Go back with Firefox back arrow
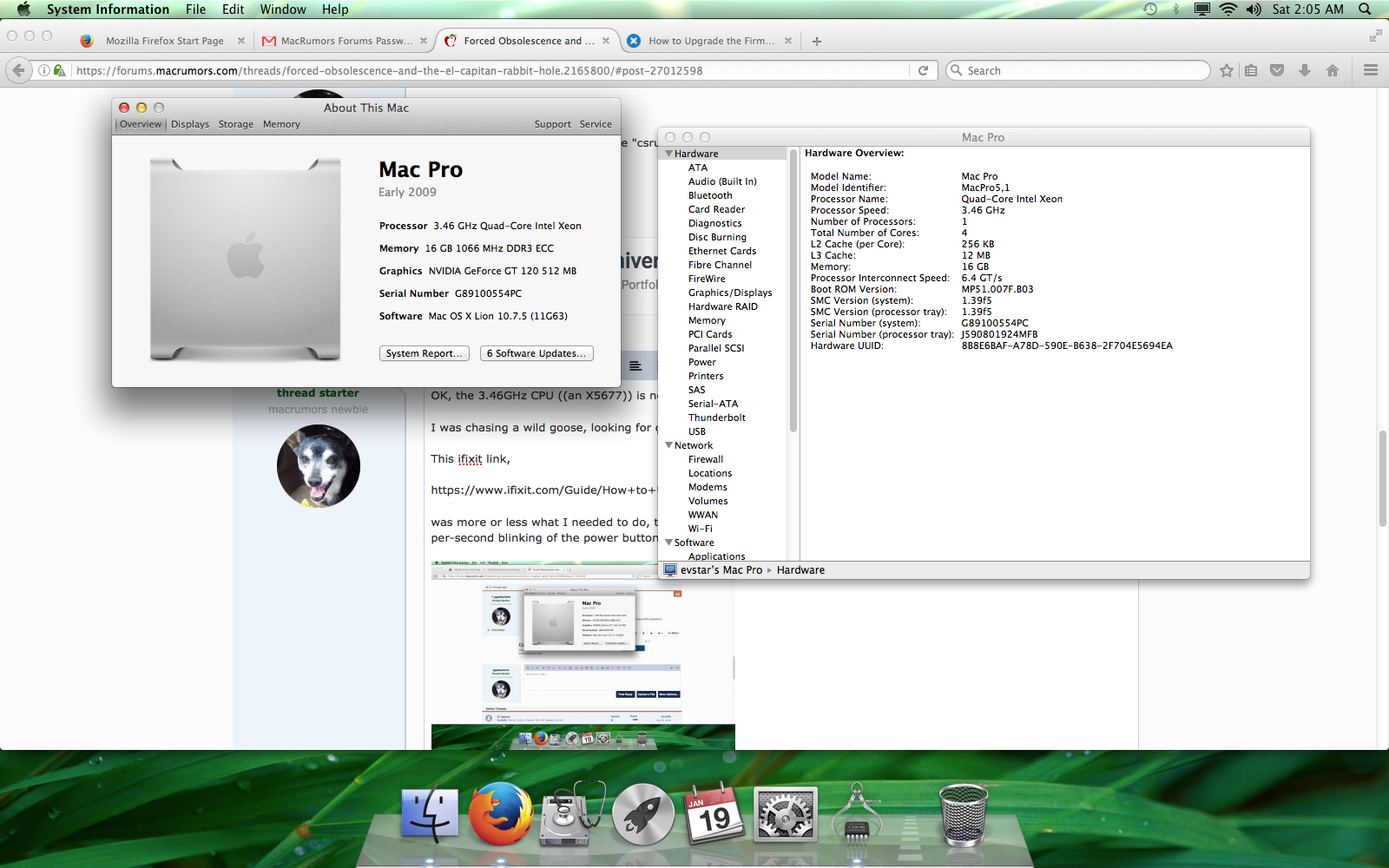Screen dimensions: 1389x868 pyautogui.click(x=18, y=70)
